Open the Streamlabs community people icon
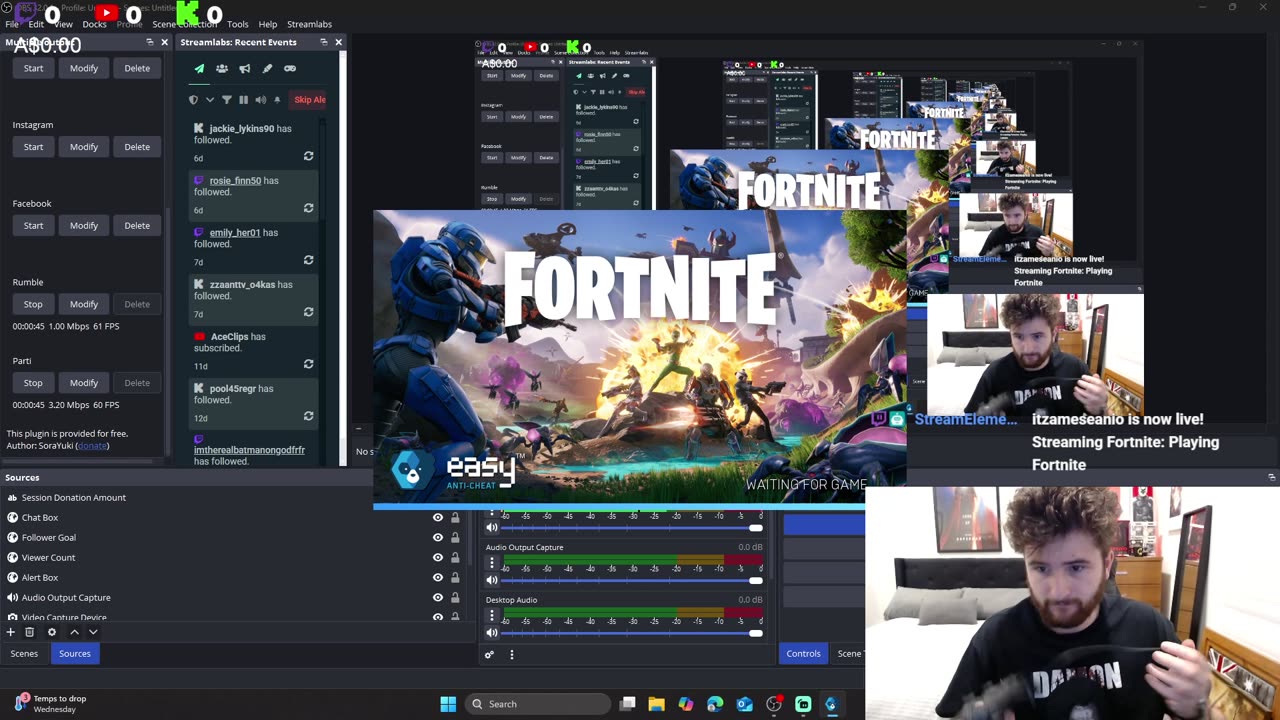Image resolution: width=1280 pixels, height=720 pixels. (222, 69)
